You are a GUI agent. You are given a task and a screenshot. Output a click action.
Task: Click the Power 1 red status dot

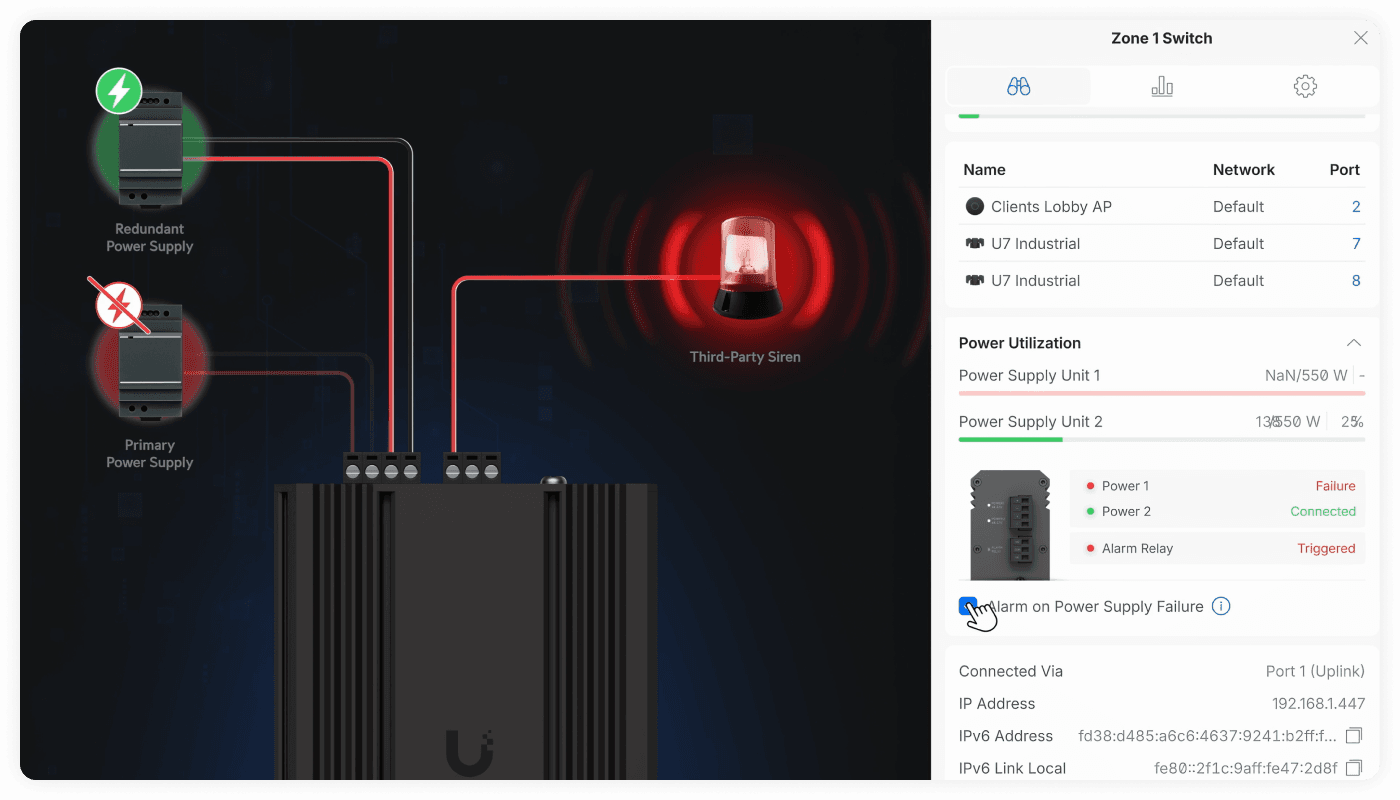pos(1090,486)
